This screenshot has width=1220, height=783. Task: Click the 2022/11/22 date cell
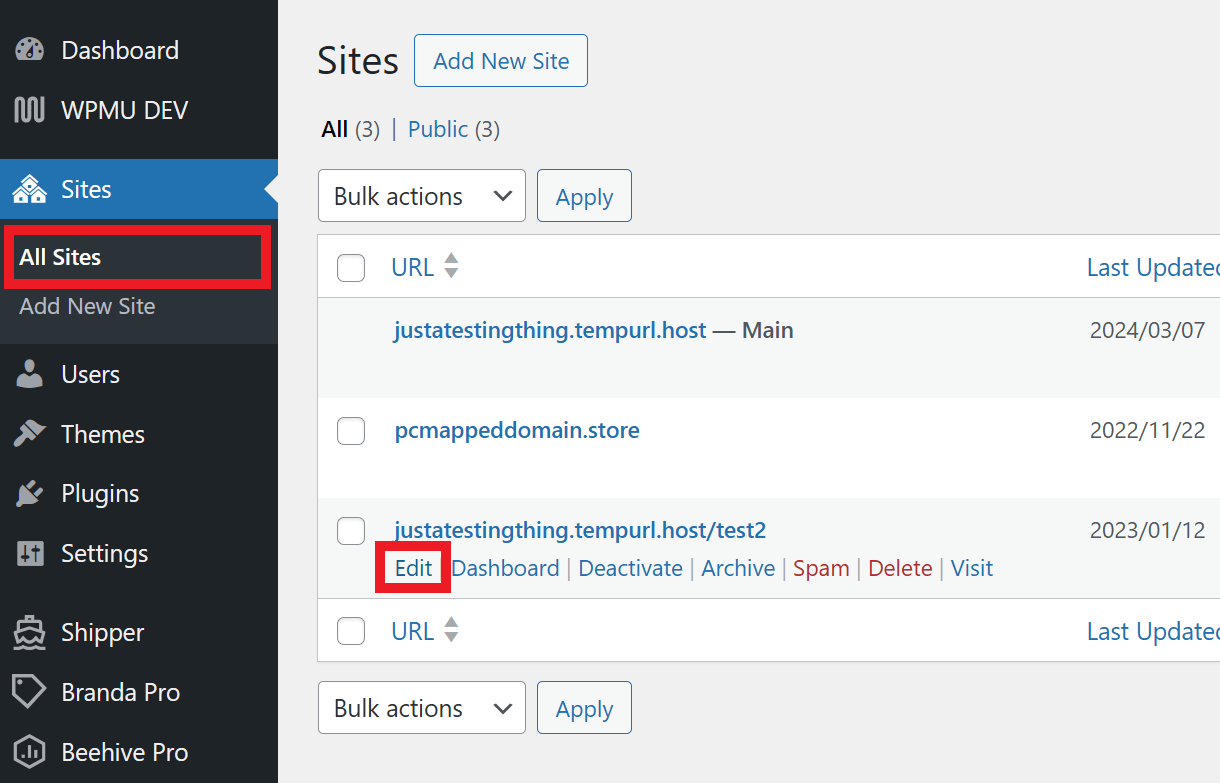[x=1147, y=430]
